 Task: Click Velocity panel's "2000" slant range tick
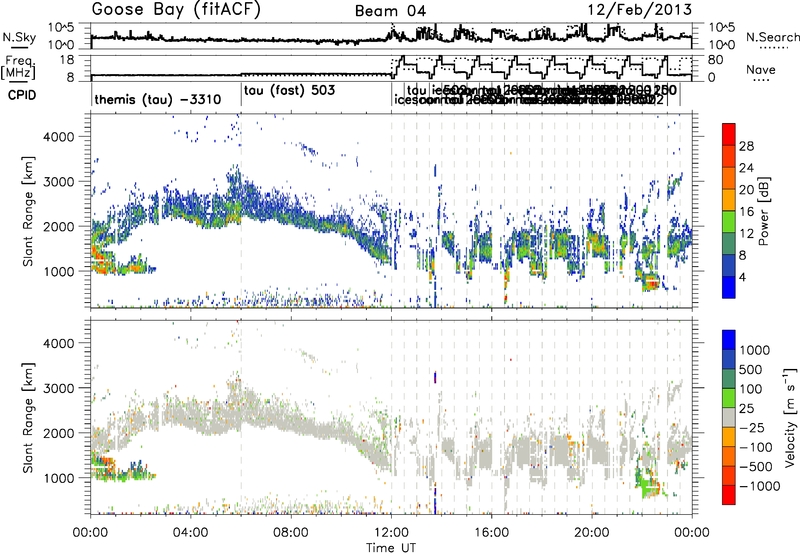(58, 433)
